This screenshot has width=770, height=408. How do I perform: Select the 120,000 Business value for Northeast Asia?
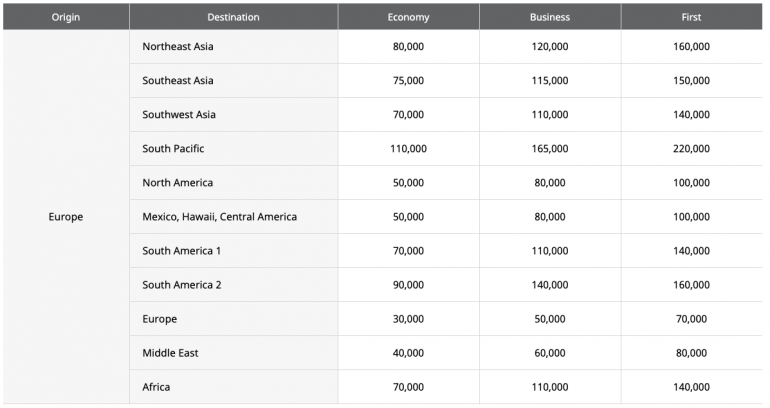tap(550, 47)
